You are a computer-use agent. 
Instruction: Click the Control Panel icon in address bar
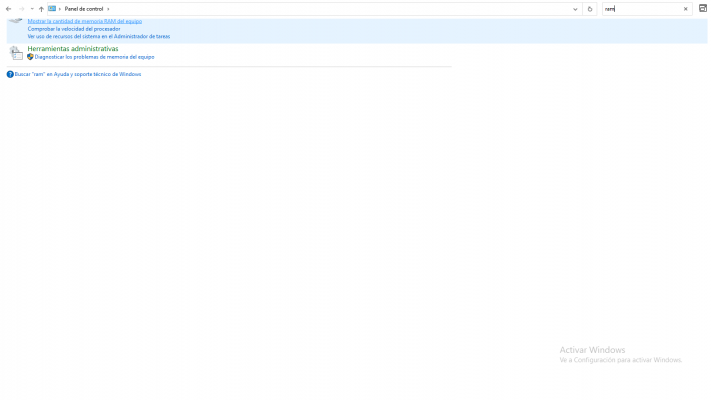coord(52,9)
